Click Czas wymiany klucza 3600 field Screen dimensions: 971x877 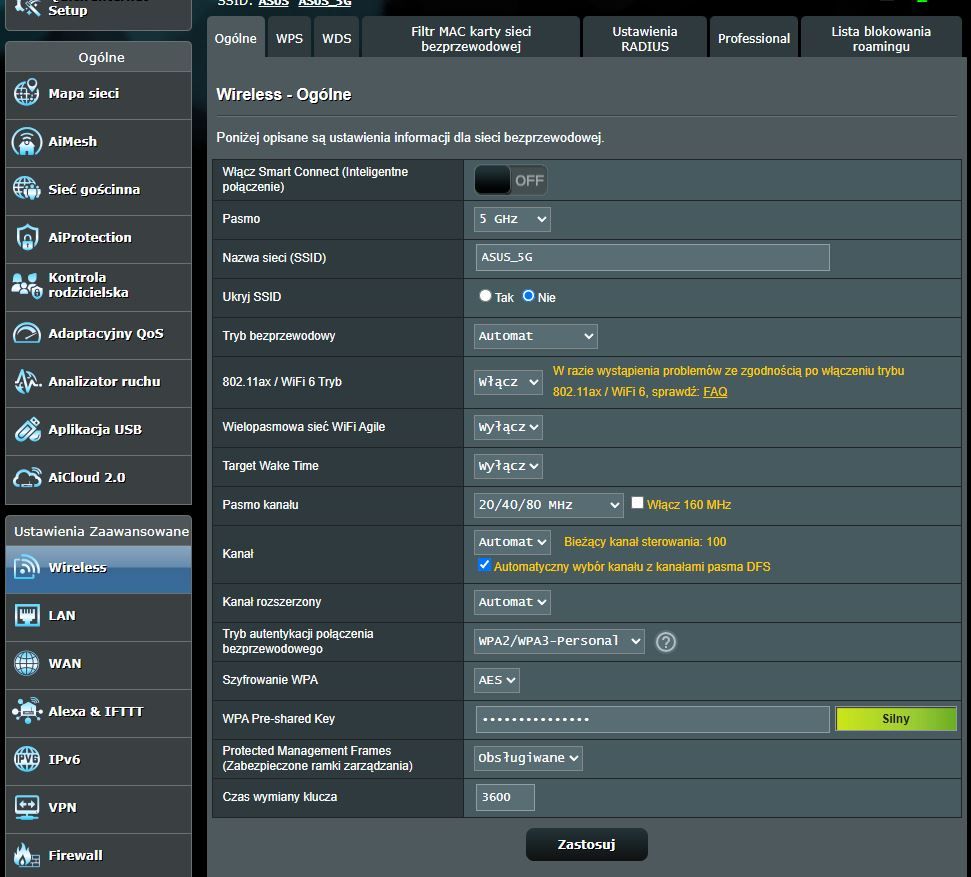505,797
